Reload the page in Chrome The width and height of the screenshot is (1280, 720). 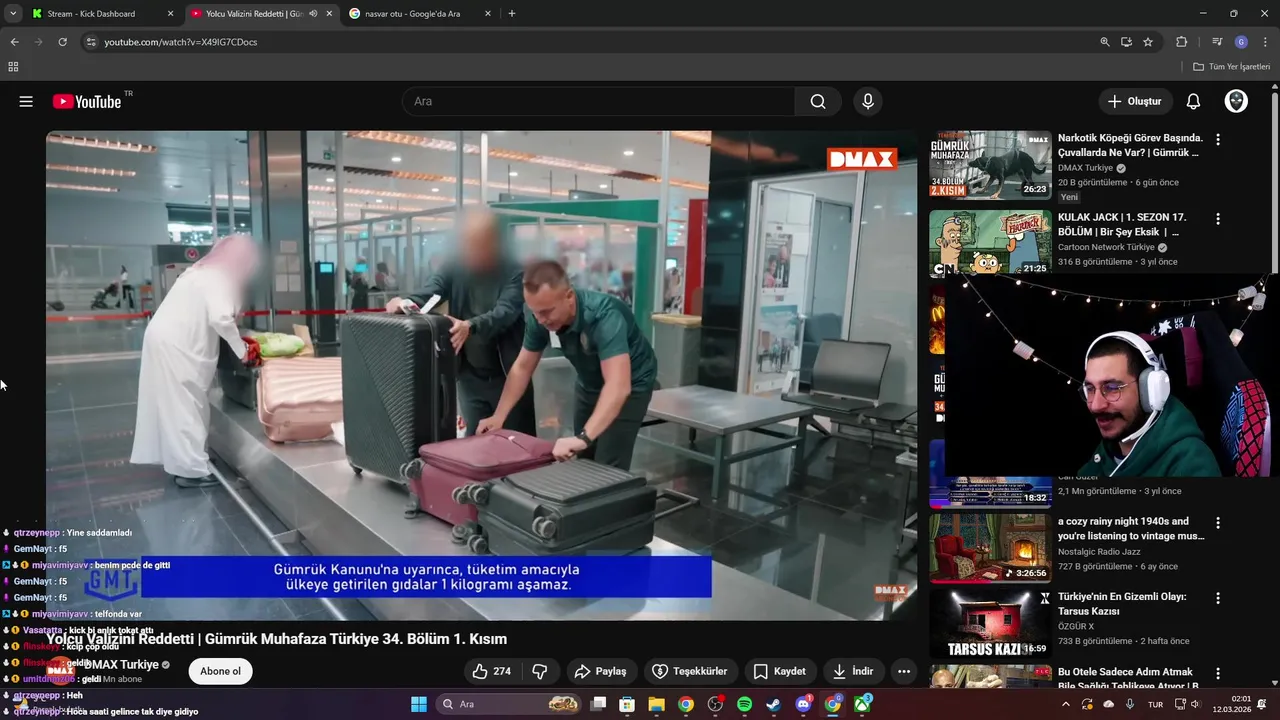coord(62,42)
